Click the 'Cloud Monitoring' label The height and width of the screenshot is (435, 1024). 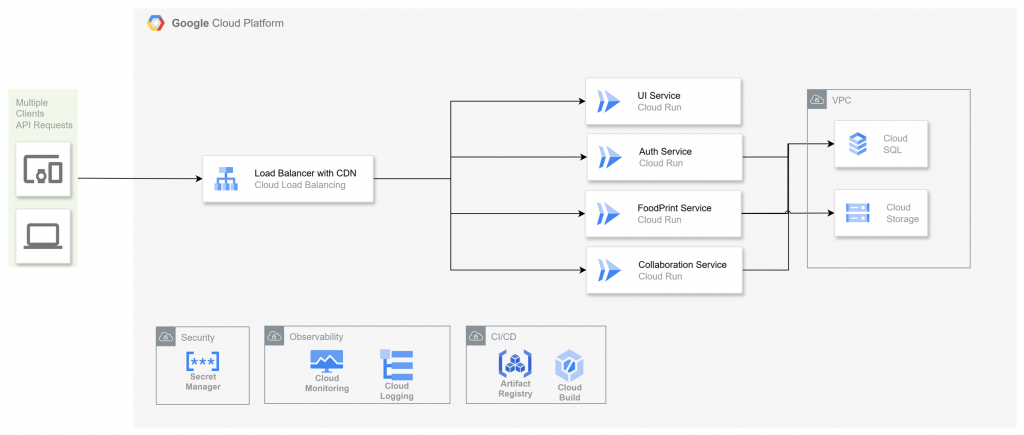click(327, 383)
